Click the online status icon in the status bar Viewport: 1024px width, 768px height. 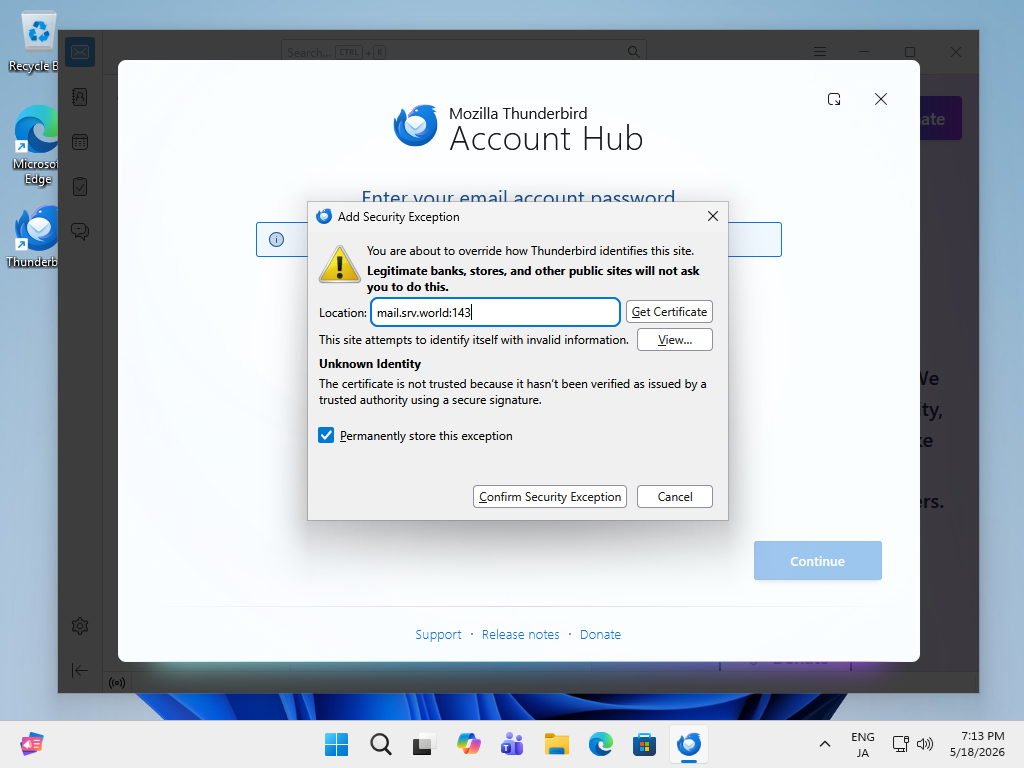(x=117, y=682)
